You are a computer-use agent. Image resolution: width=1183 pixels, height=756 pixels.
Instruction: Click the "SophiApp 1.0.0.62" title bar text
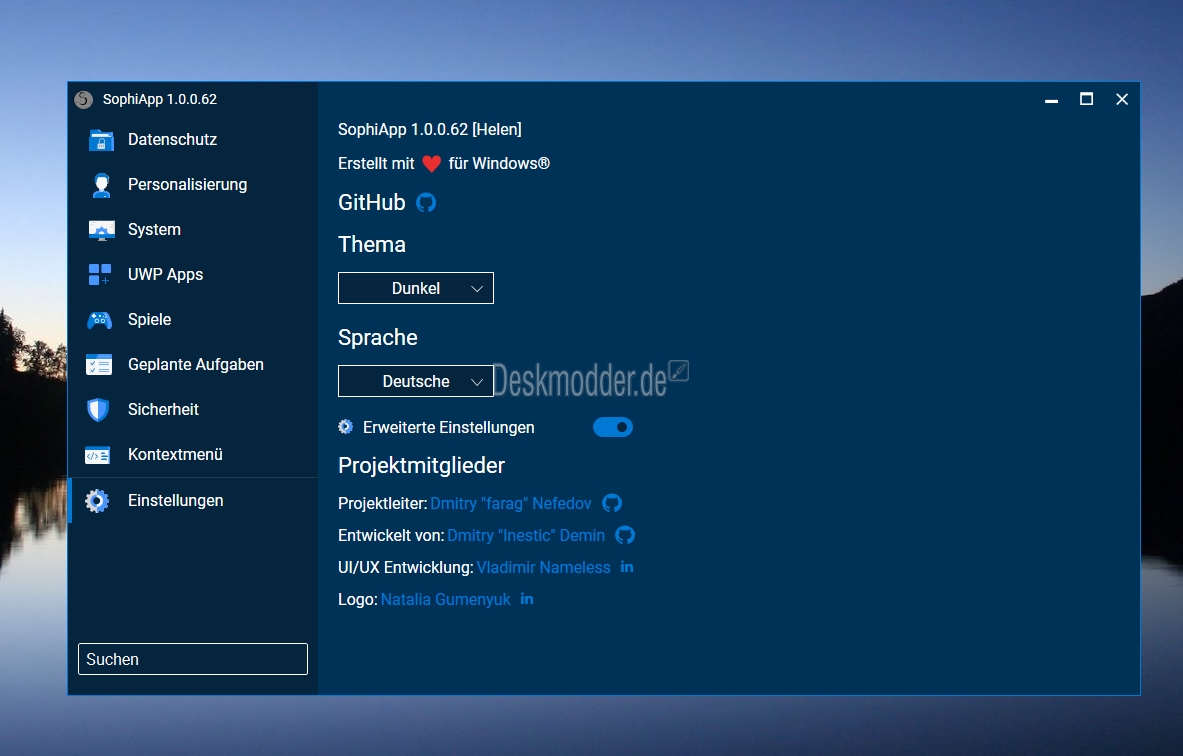coord(160,100)
